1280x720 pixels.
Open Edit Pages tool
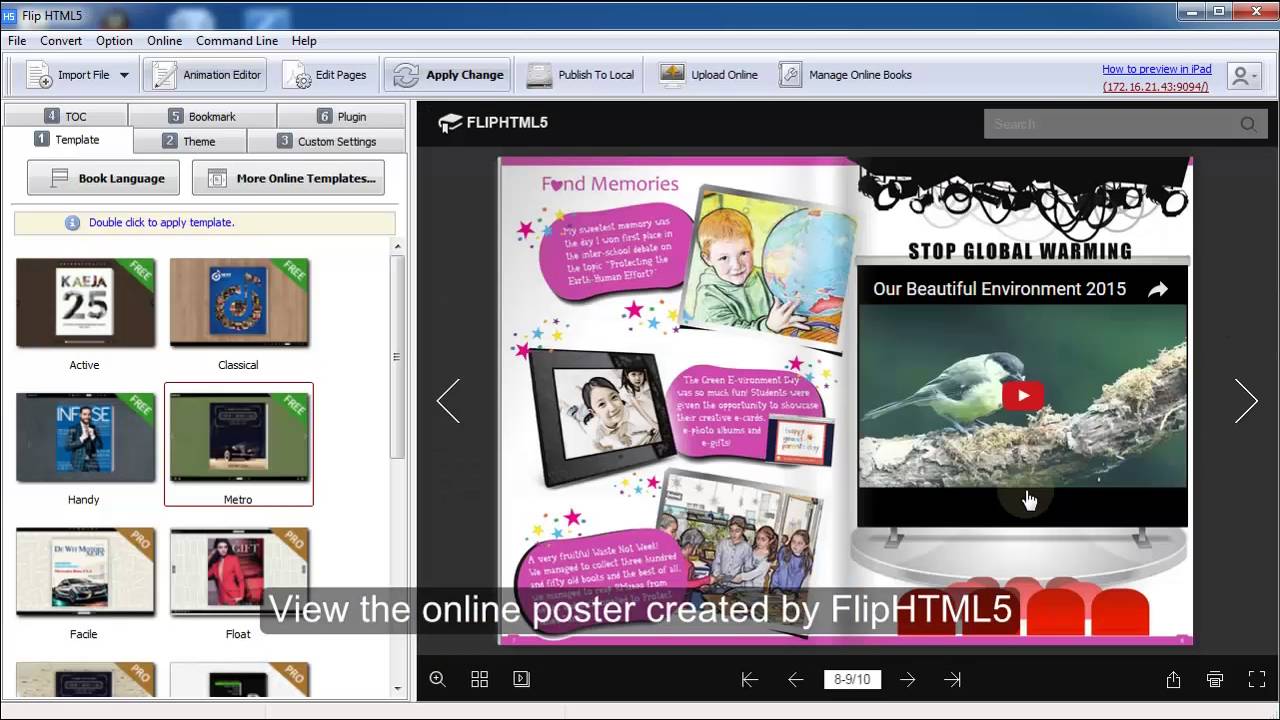(x=325, y=75)
